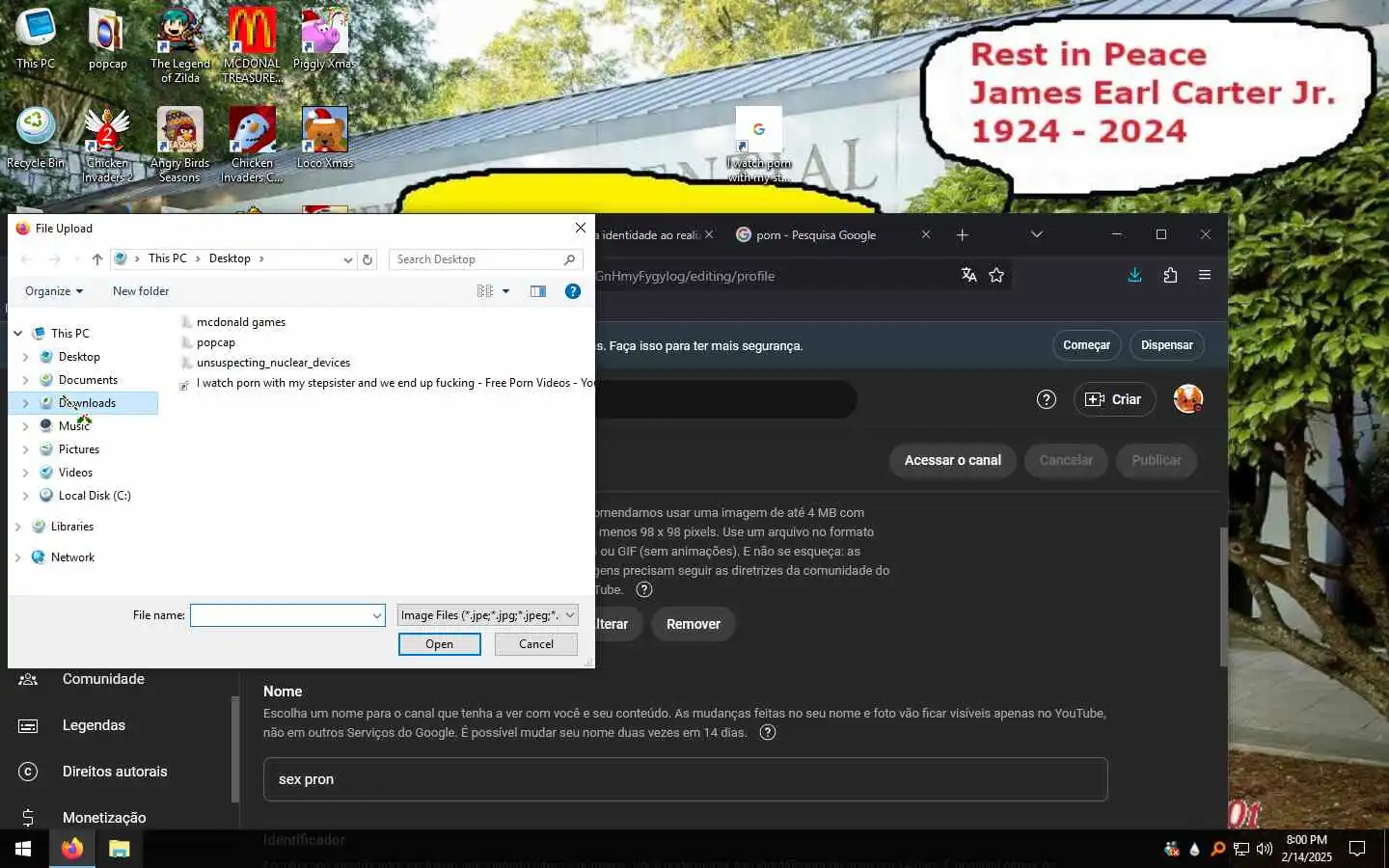Click the Começar button

[1086, 345]
